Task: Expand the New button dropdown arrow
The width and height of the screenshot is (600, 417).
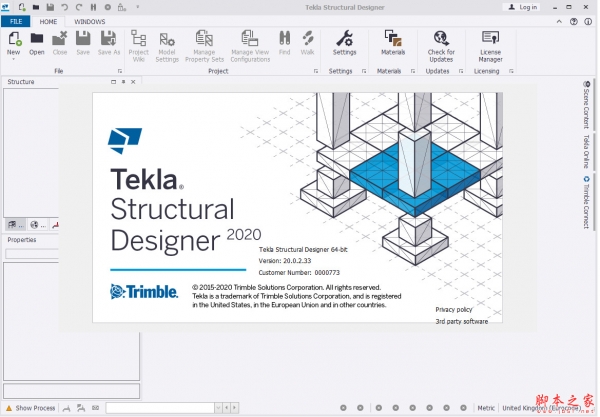Action: [13, 59]
